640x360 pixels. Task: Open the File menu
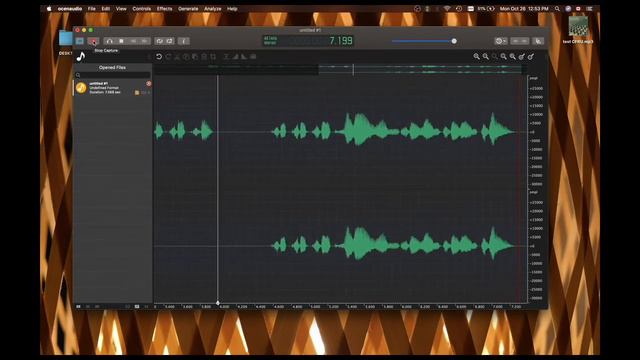[91, 9]
